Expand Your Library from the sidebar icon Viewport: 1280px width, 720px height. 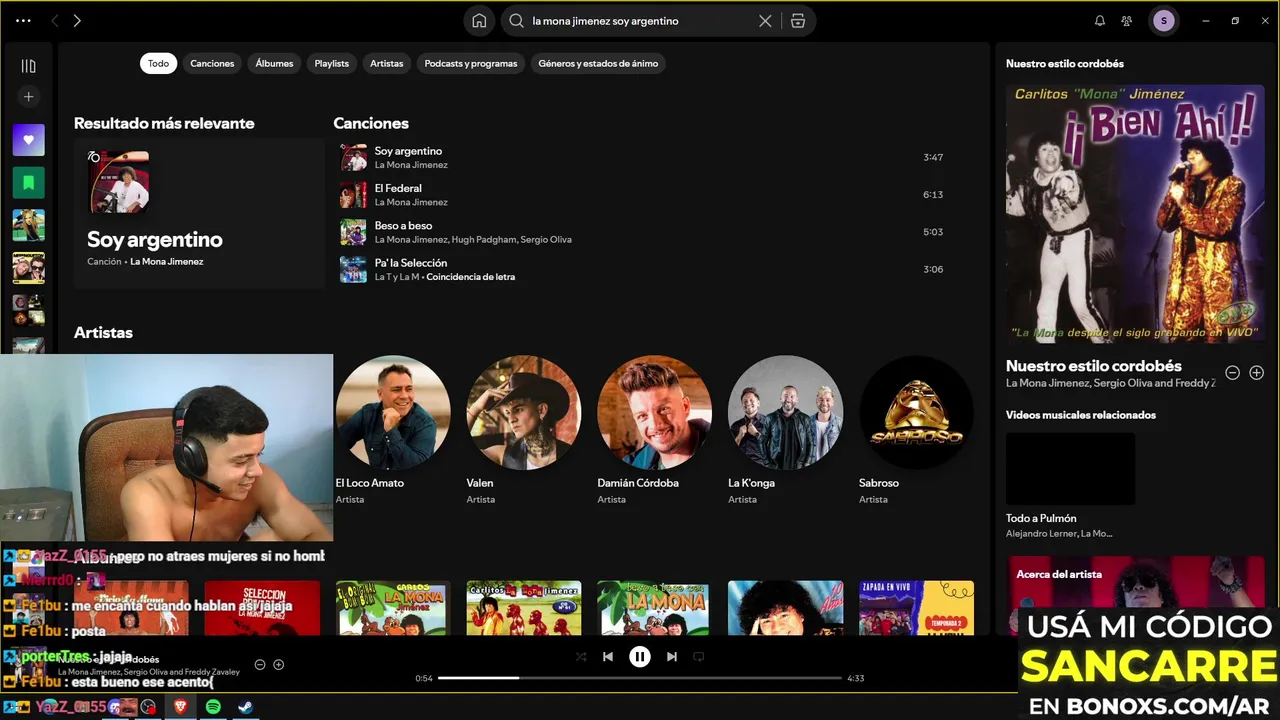pos(28,66)
